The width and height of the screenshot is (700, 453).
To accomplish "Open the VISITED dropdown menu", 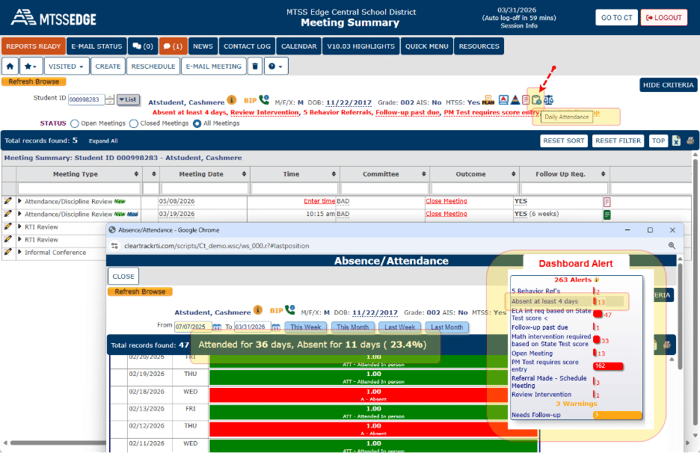I will 68,66.
